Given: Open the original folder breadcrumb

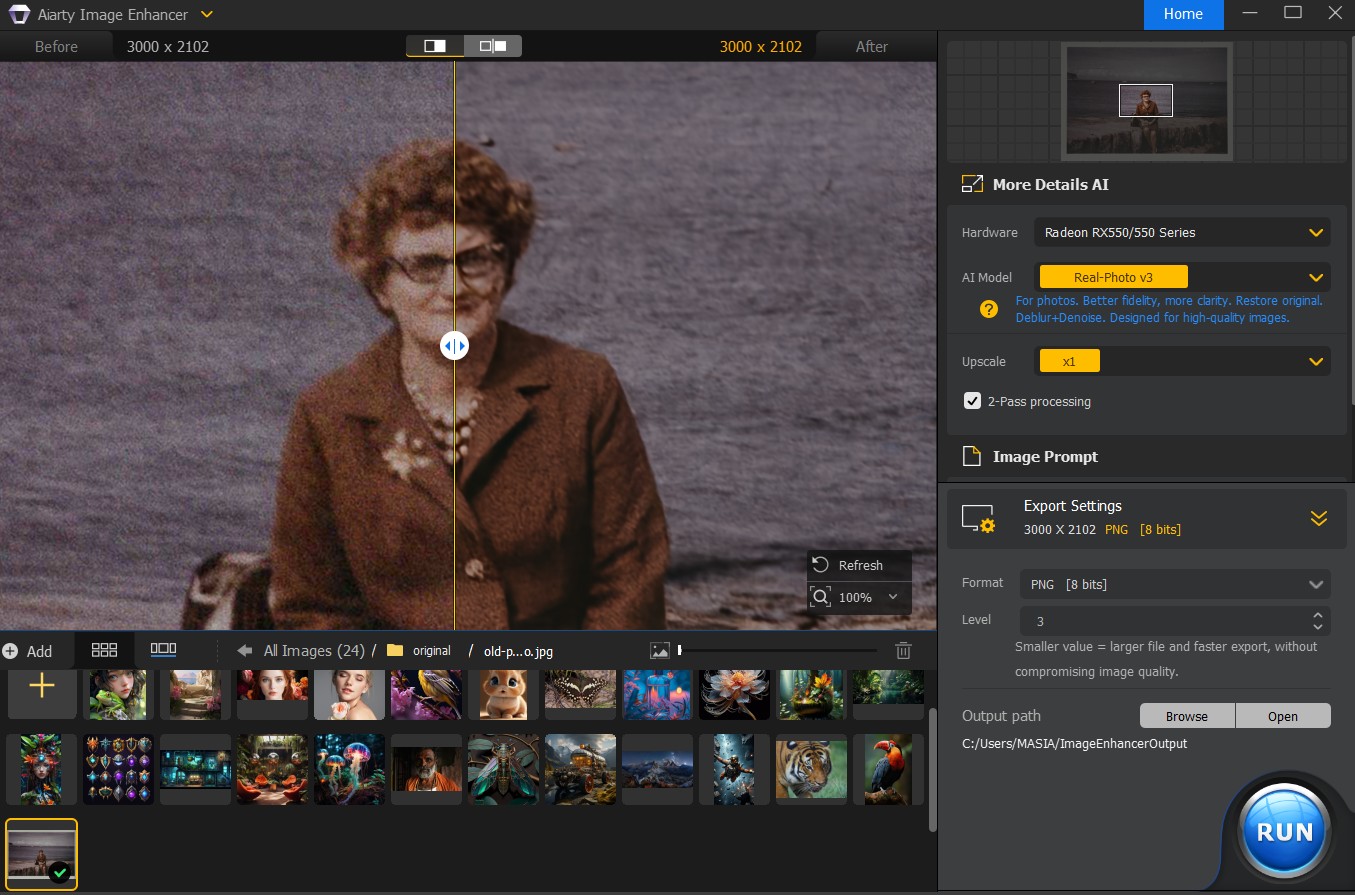Looking at the screenshot, I should 419,651.
